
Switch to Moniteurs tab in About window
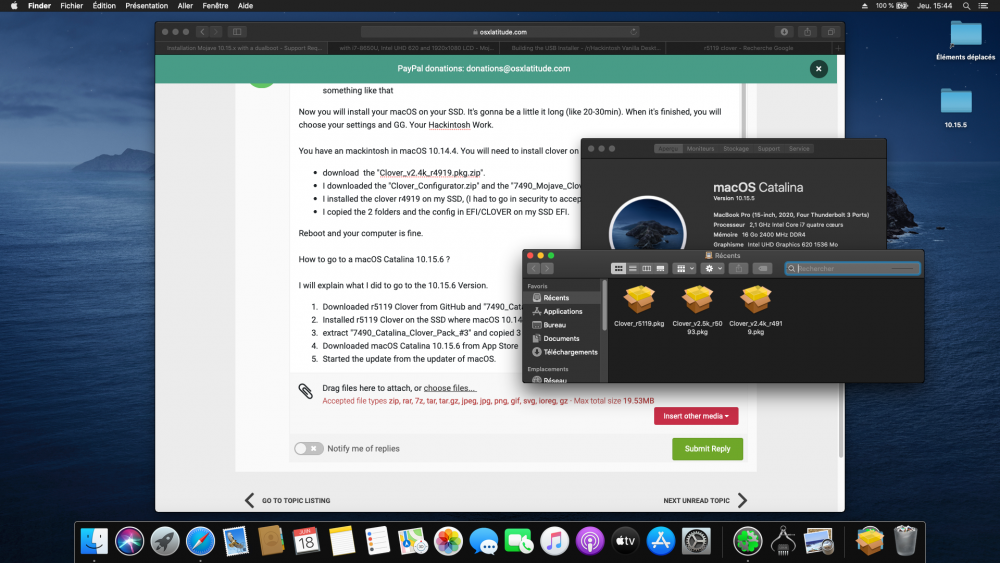pyautogui.click(x=700, y=149)
